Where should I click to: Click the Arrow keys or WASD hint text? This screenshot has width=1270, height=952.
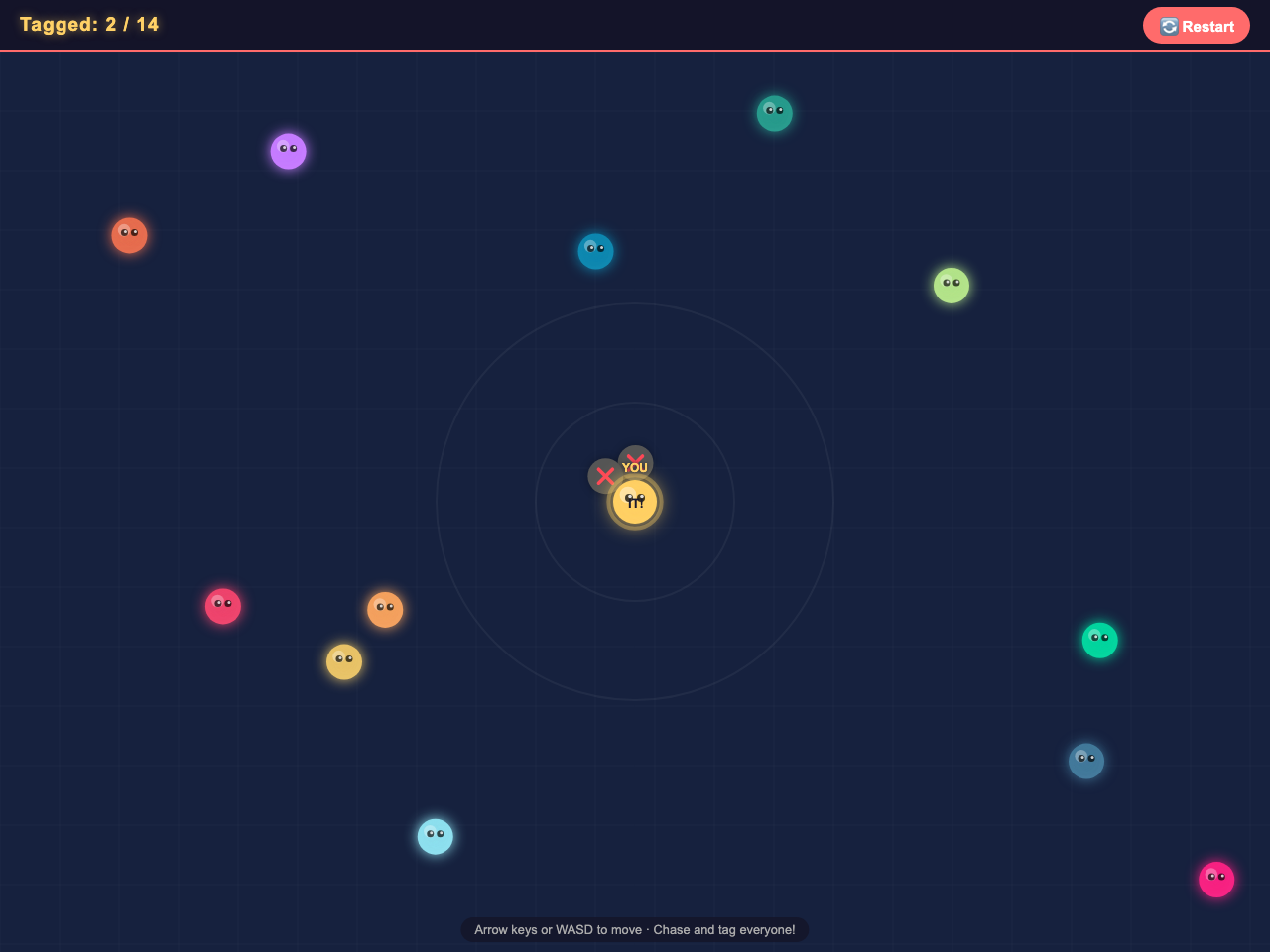tap(635, 929)
